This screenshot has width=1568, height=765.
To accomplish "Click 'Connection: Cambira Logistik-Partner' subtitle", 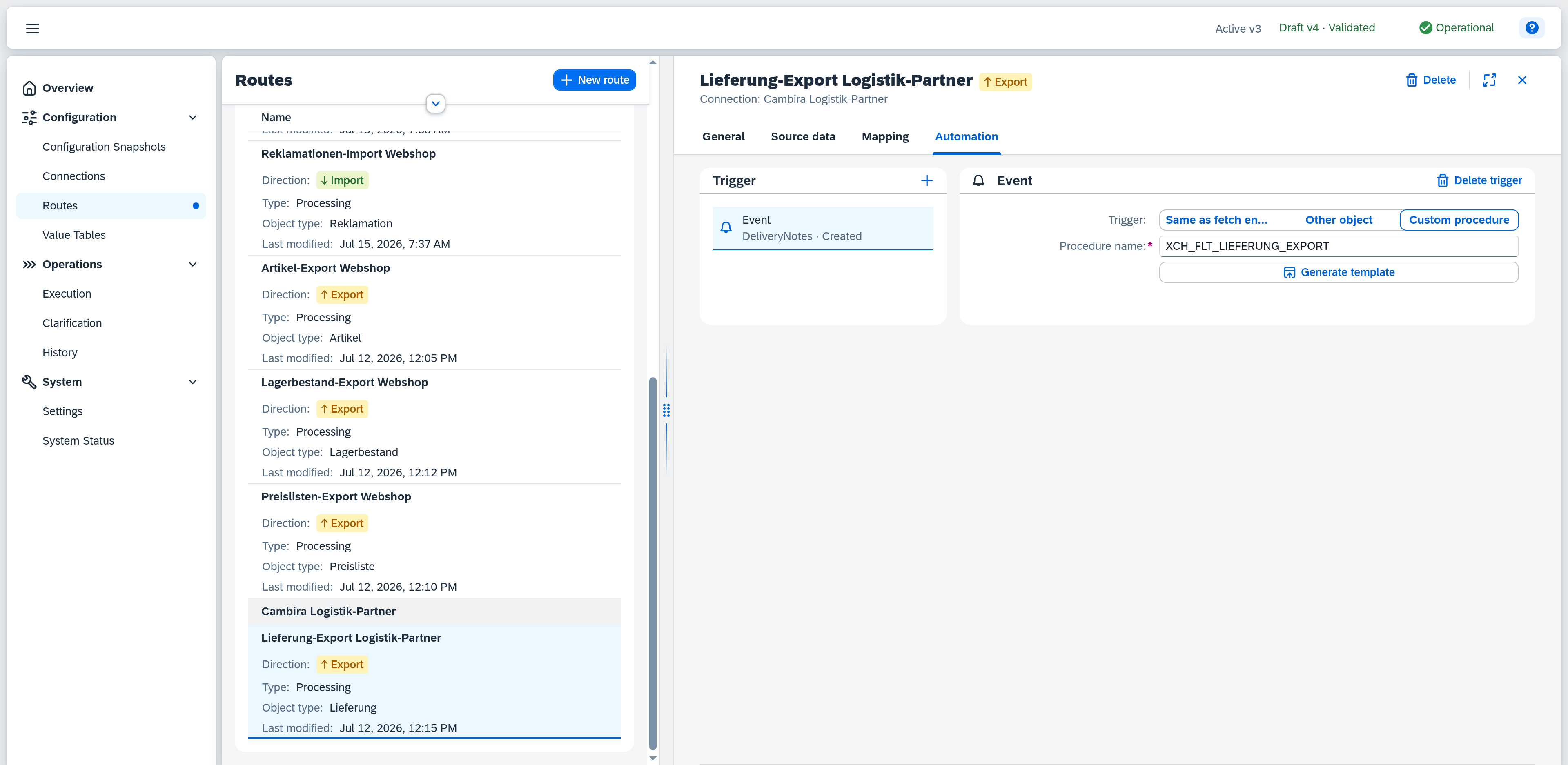I will click(x=793, y=99).
